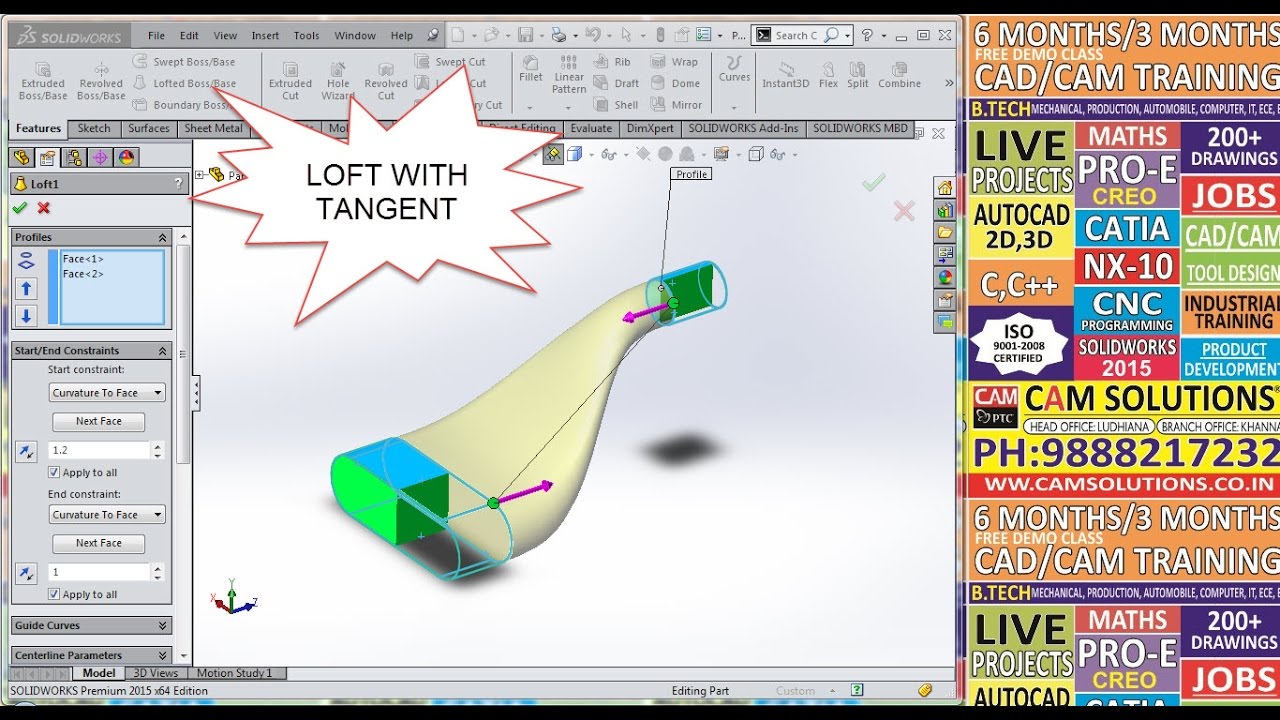The image size is (1280, 720).
Task: Move profile up with blue arrow
Action: (27, 288)
